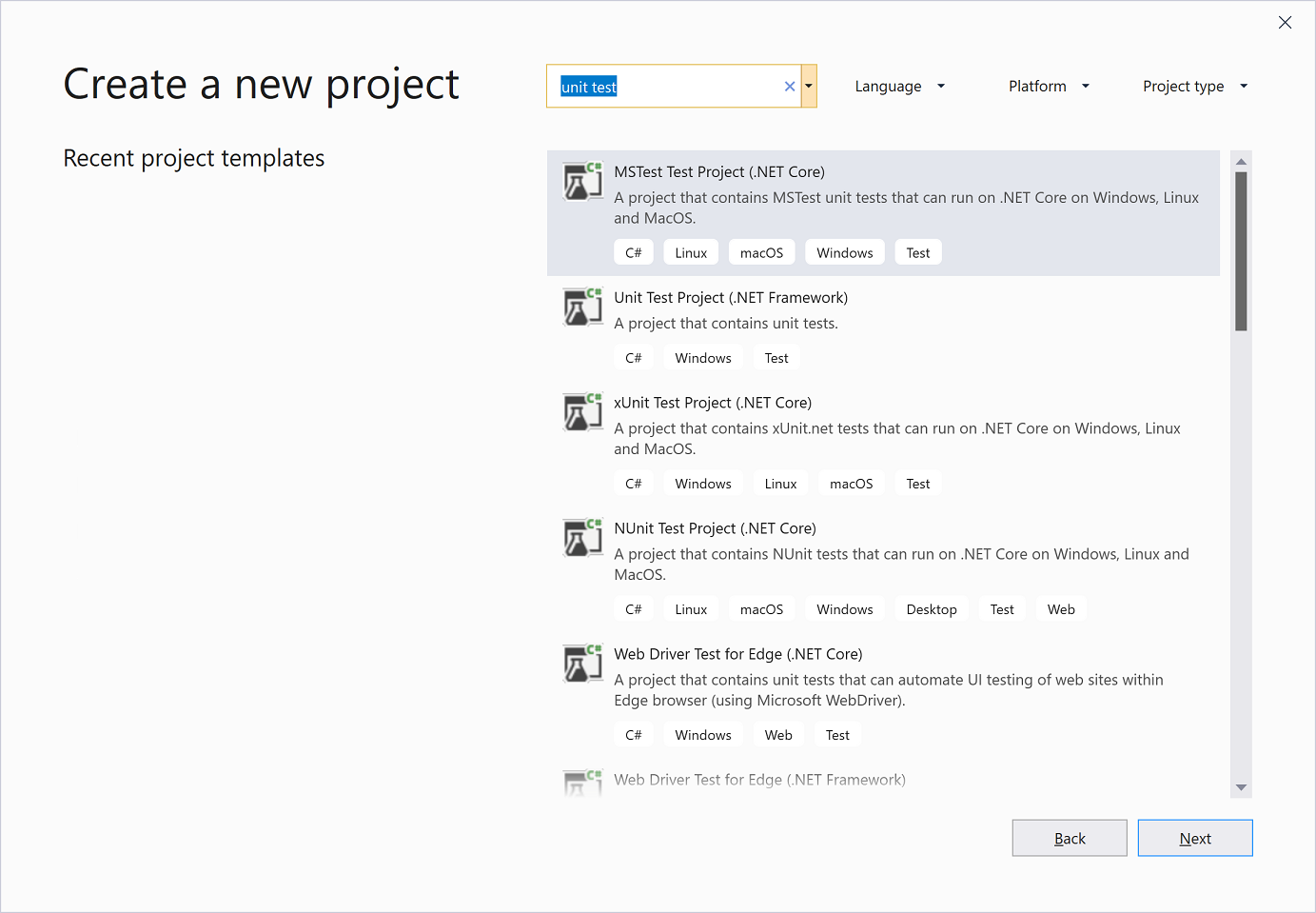Click the MSTest Test Project template icon
1316x913 pixels.
(582, 181)
